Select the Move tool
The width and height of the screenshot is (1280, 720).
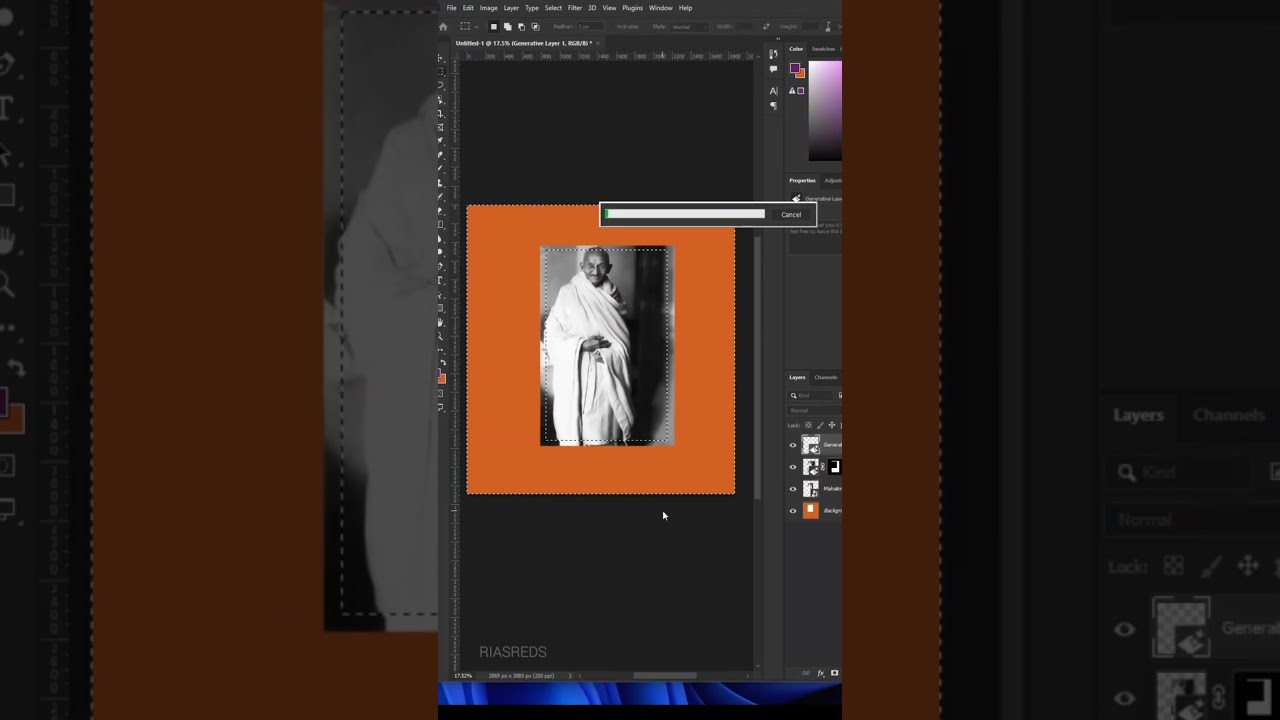[x=441, y=59]
